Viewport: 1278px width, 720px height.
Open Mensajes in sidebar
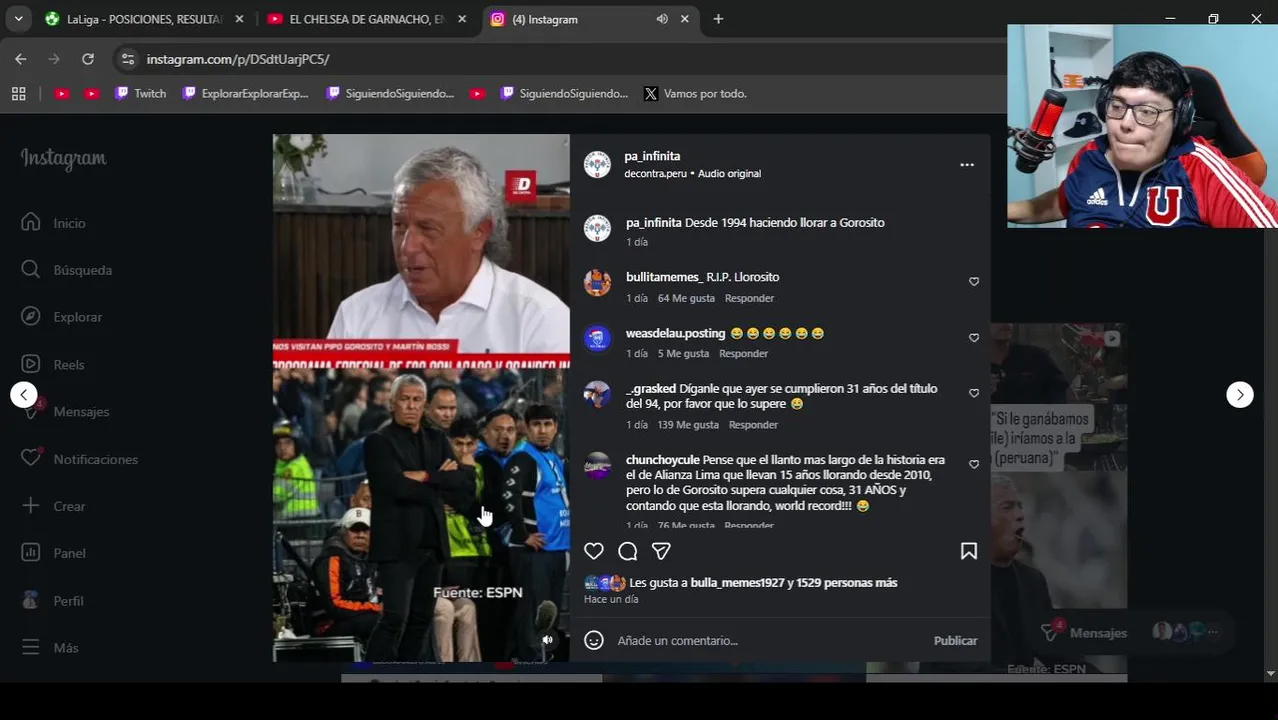[x=65, y=411]
